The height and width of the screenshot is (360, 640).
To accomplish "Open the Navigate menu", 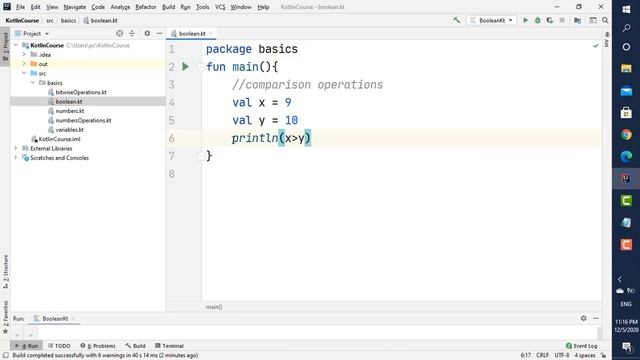I will point(75,7).
